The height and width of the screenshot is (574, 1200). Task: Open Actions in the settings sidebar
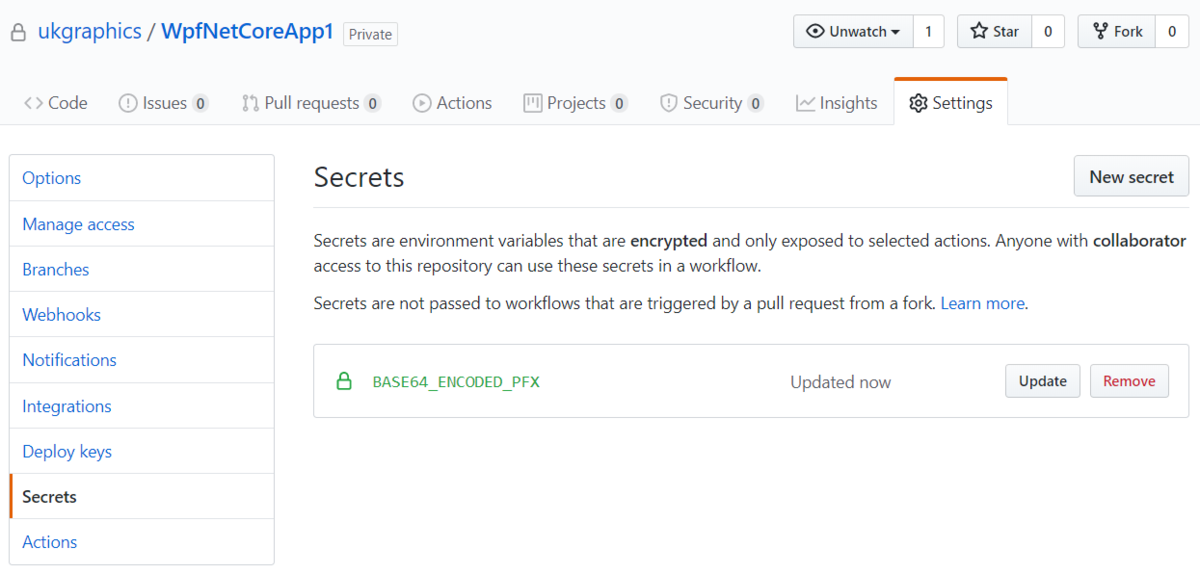point(142,542)
